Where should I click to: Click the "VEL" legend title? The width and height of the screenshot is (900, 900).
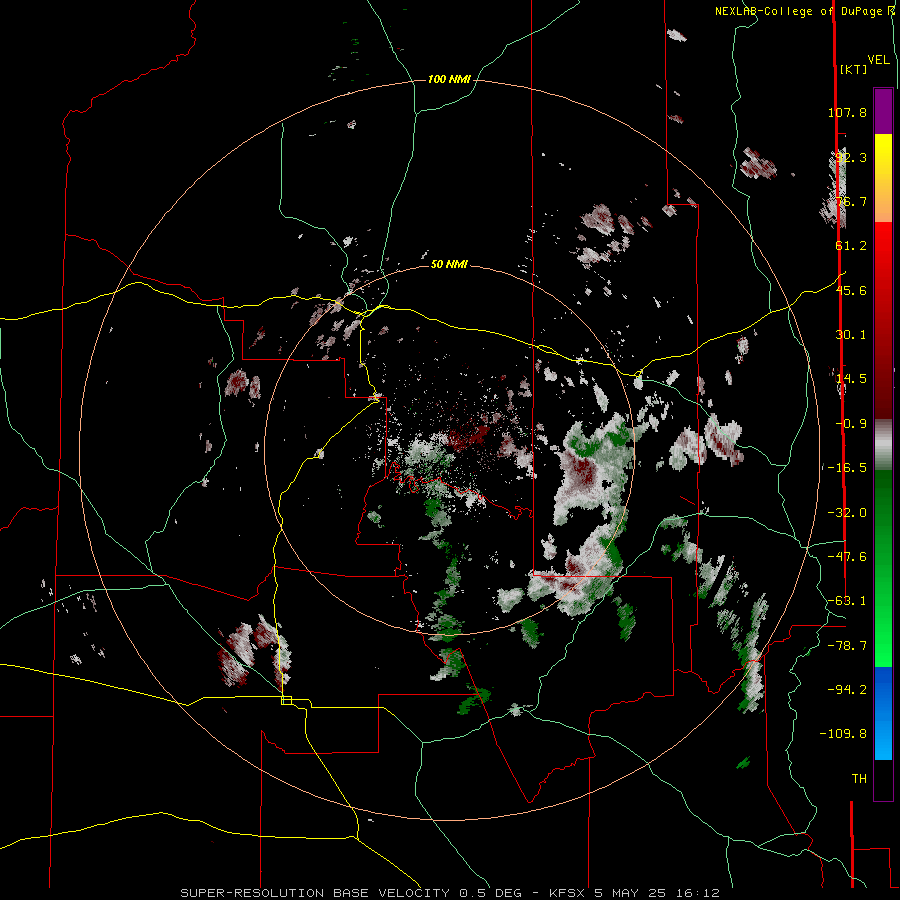tap(878, 60)
